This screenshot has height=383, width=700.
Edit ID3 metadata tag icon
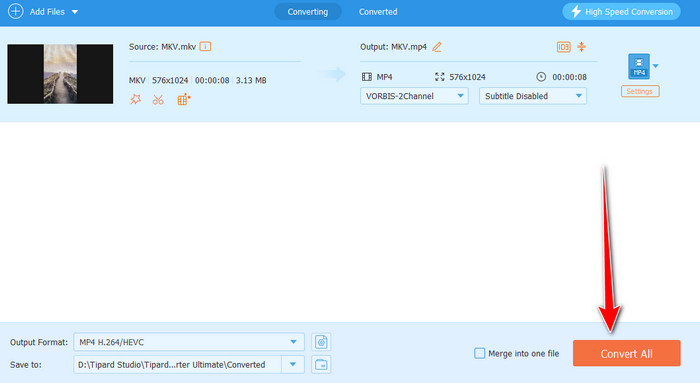pos(563,47)
